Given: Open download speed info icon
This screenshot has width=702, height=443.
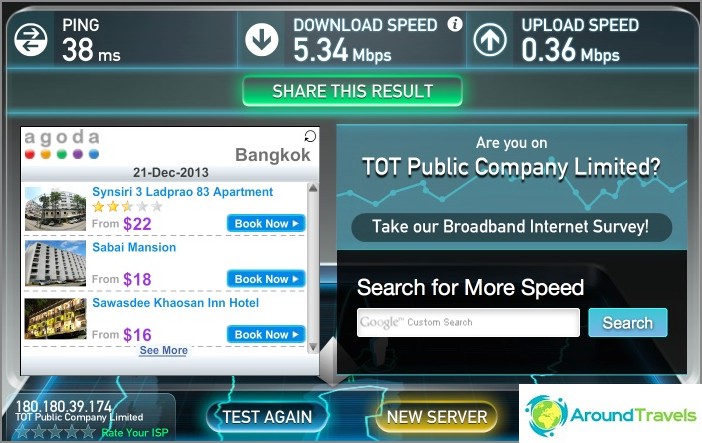Looking at the screenshot, I should tap(455, 24).
